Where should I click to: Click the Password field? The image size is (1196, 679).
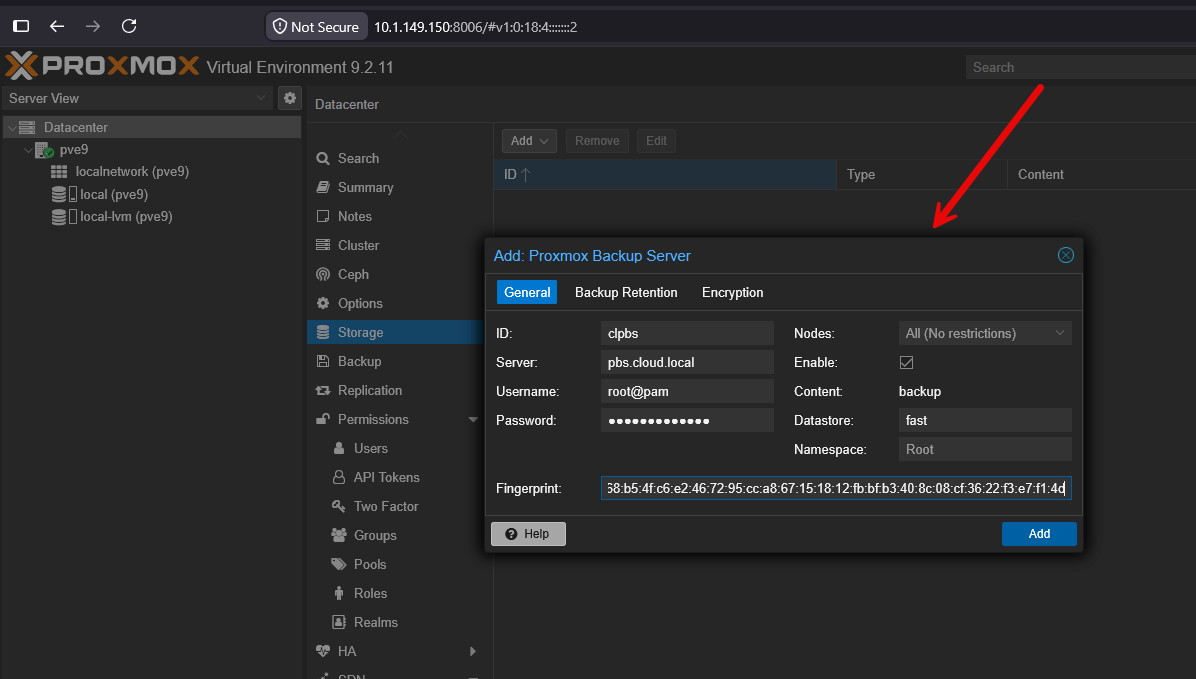[x=687, y=420]
